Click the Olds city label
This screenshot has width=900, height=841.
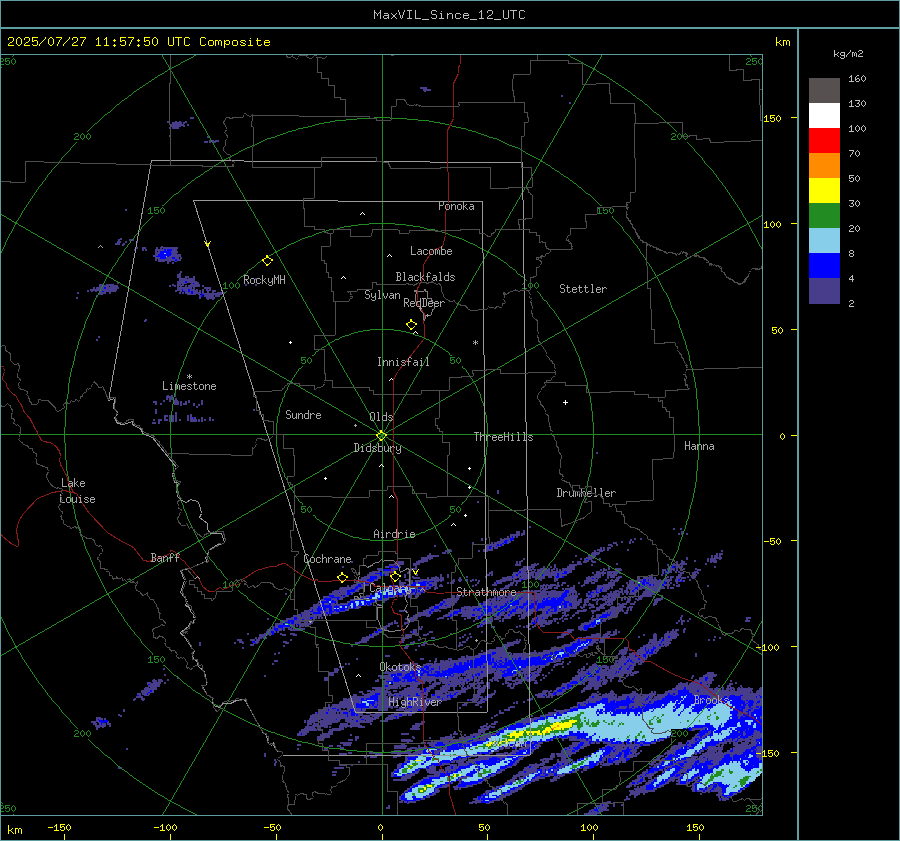tap(381, 417)
